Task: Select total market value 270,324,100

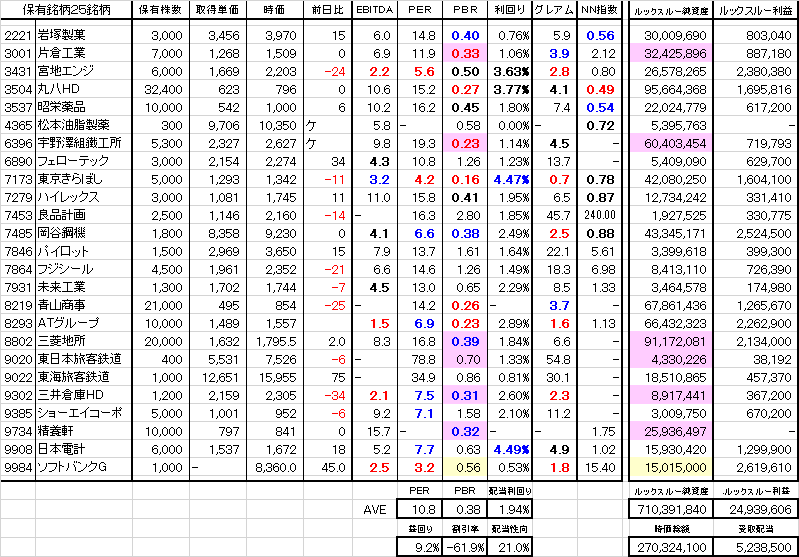Action: [x=671, y=547]
